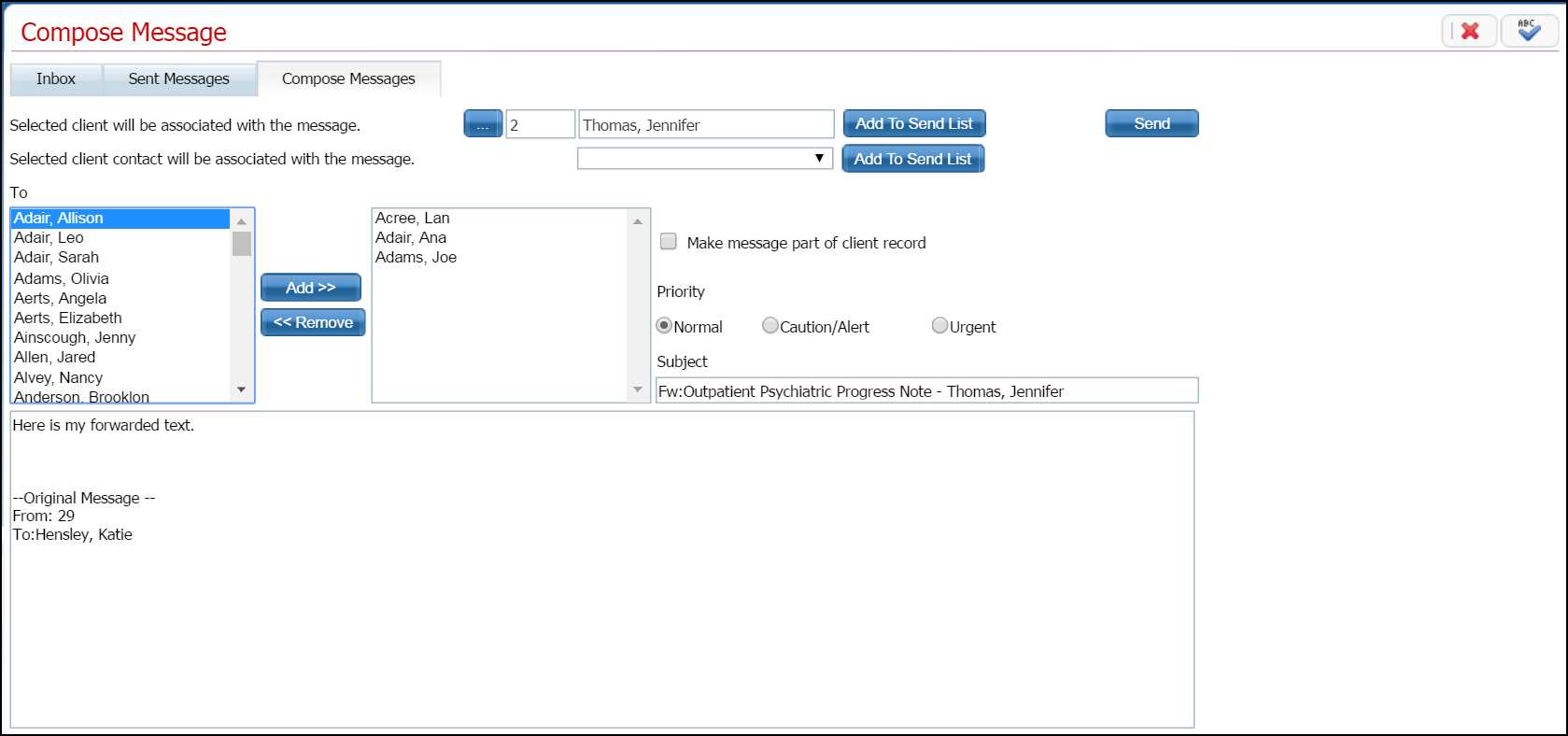This screenshot has width=1568, height=736.
Task: Click in the Subject text field
Action: [x=926, y=391]
